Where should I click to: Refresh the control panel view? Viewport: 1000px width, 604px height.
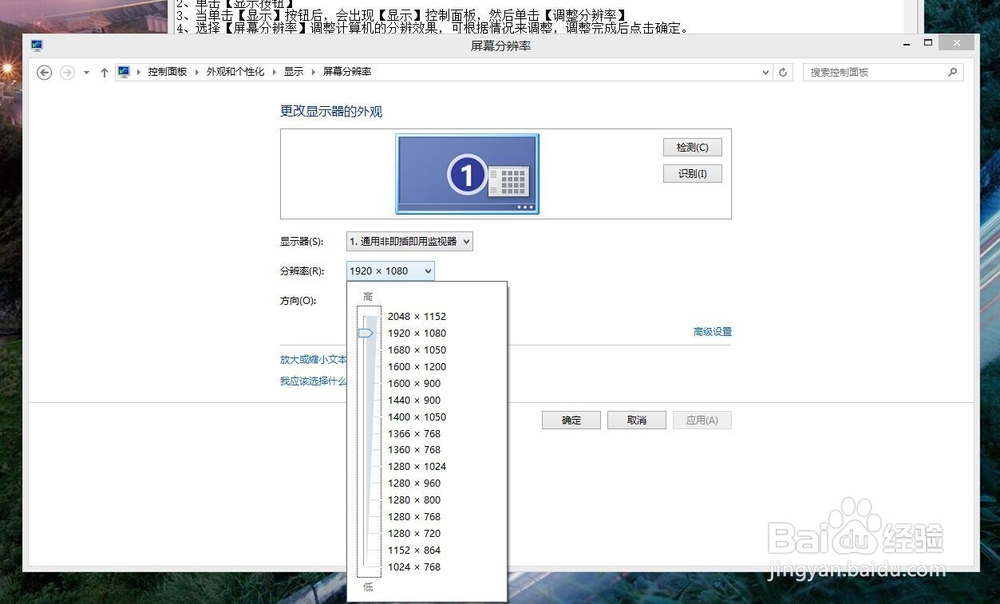(x=783, y=73)
